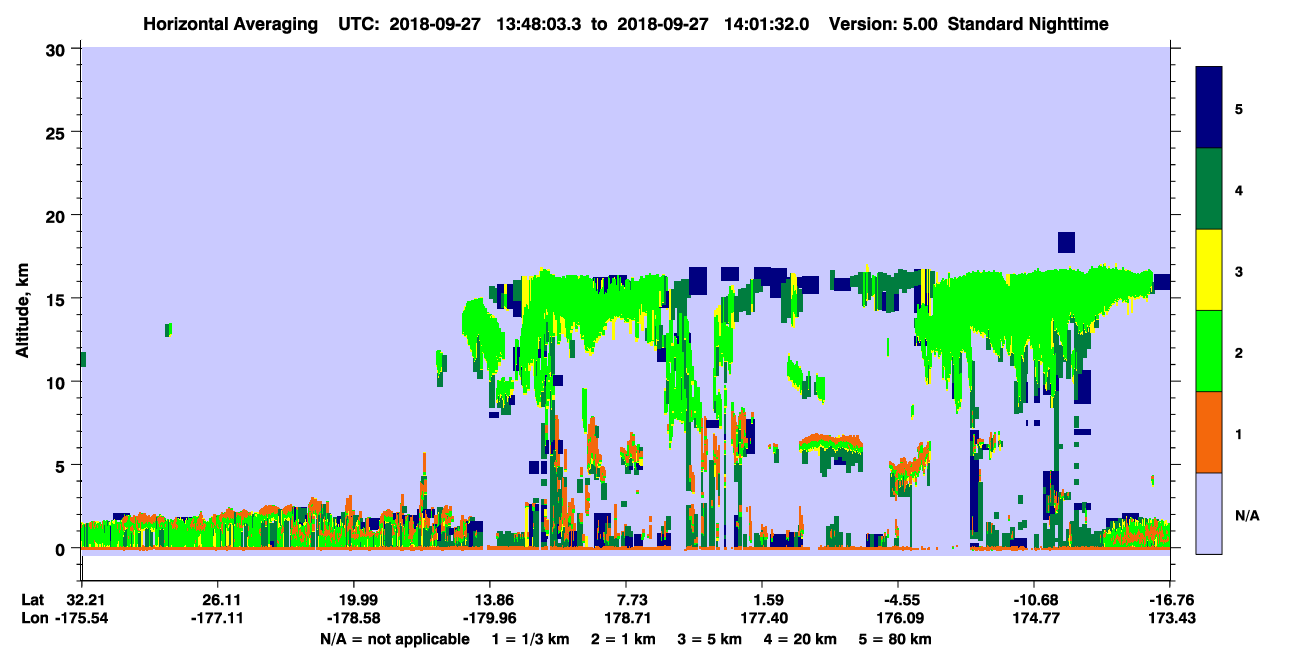Click the 'Lon' row label
Image resolution: width=1300 pixels, height=667 pixels.
[33, 618]
